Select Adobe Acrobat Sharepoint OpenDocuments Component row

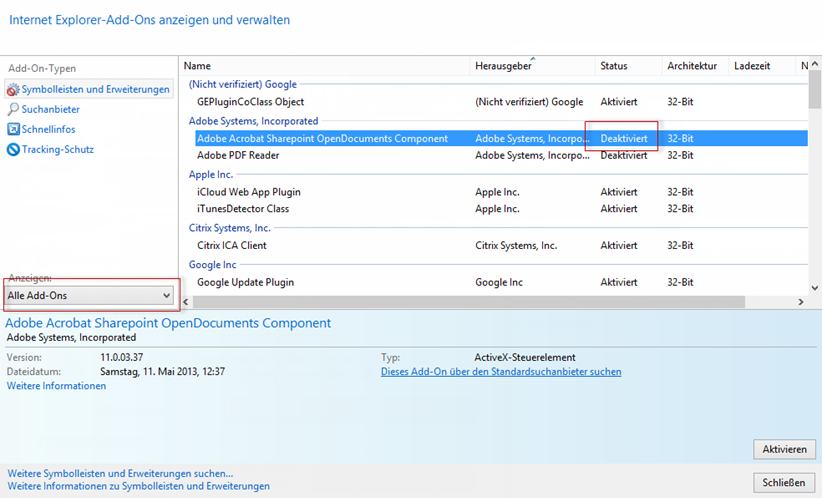tap(501, 138)
